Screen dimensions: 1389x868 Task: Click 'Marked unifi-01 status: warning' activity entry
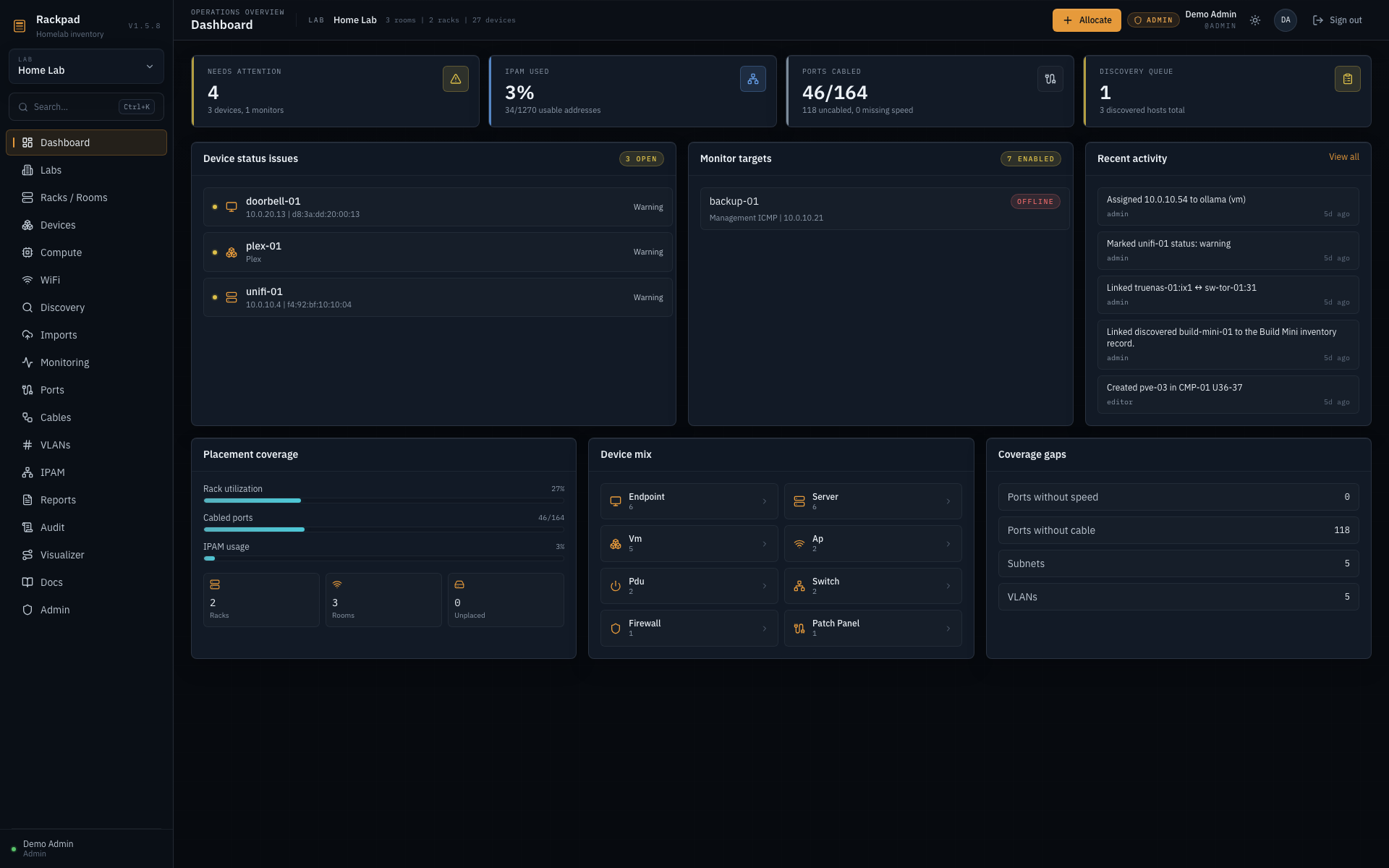point(1228,250)
